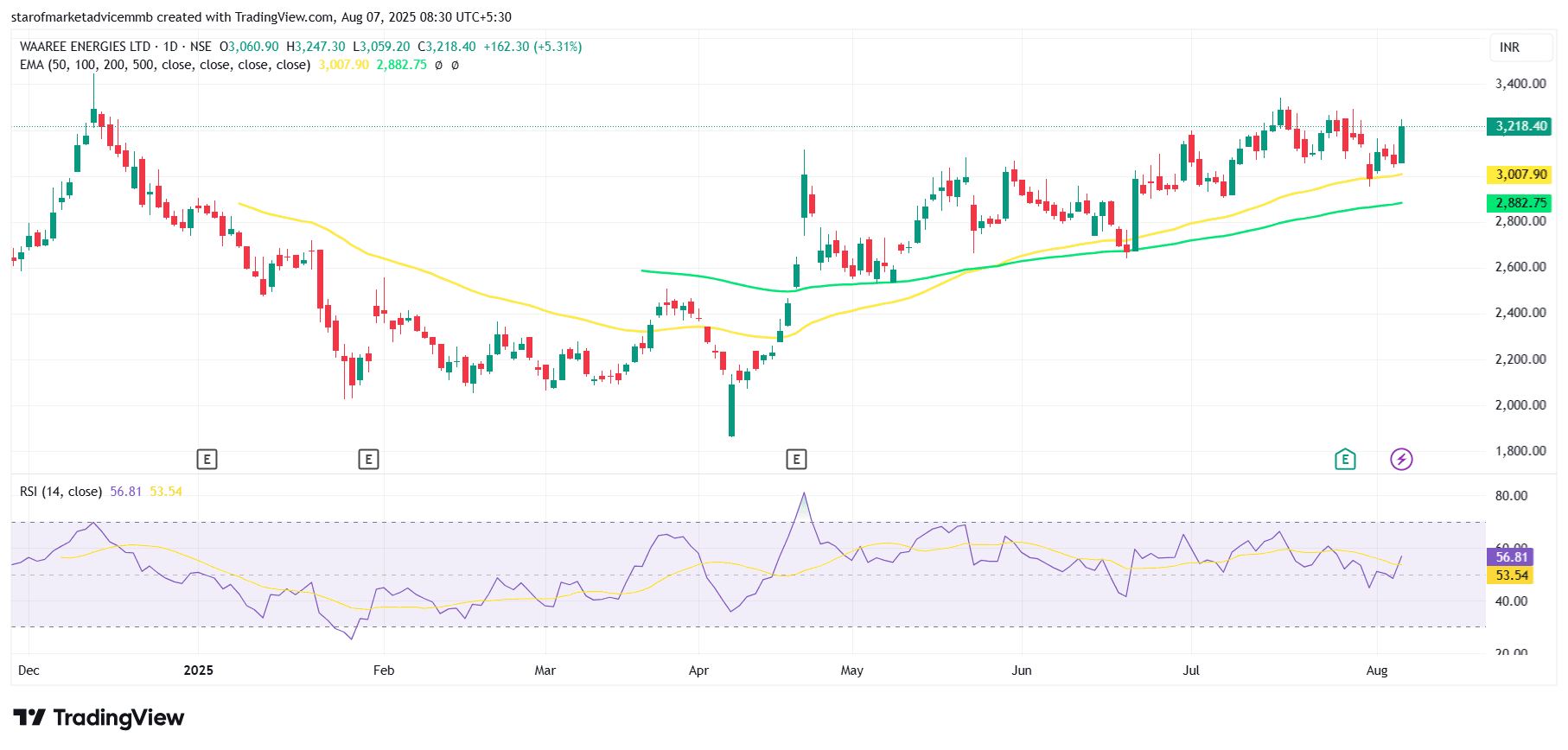Click the change value +162.30 (+5.31%)
This screenshot has width=1568, height=750.
pyautogui.click(x=532, y=47)
